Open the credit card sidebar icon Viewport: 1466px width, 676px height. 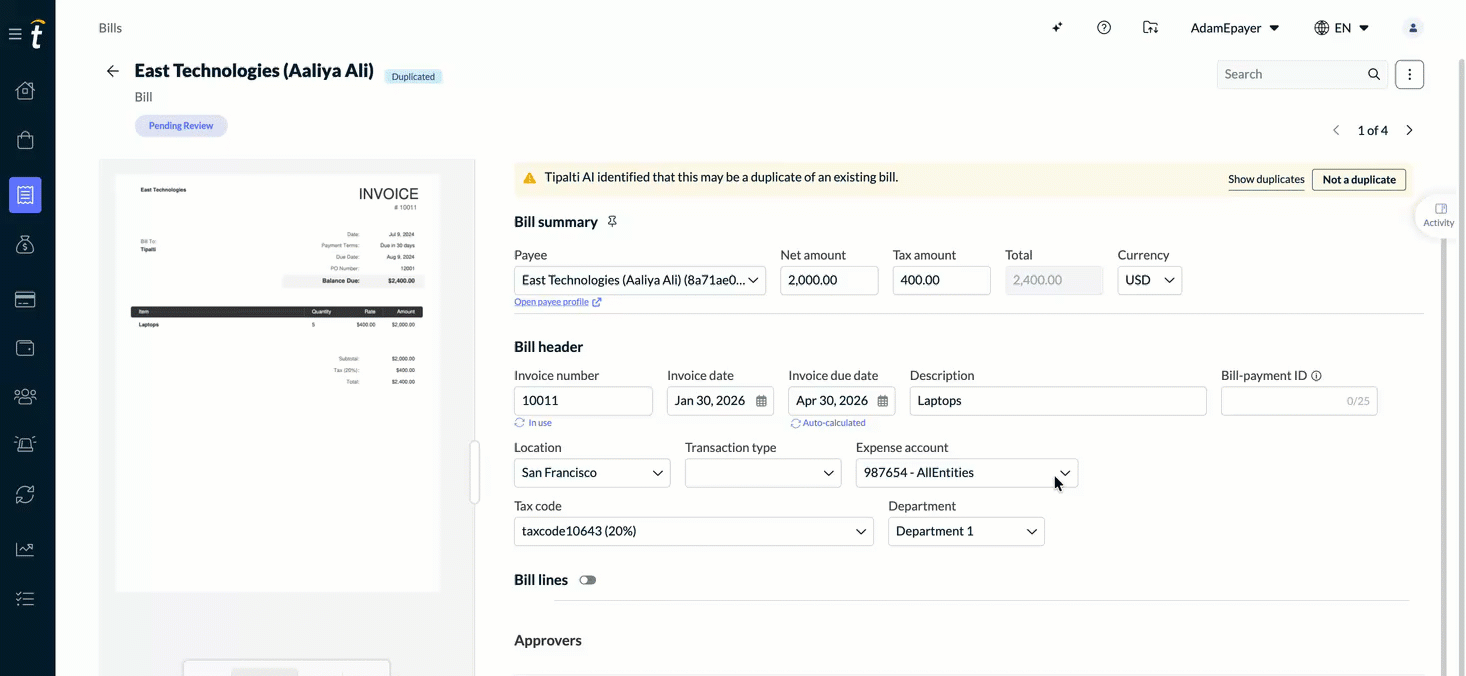[x=25, y=299]
